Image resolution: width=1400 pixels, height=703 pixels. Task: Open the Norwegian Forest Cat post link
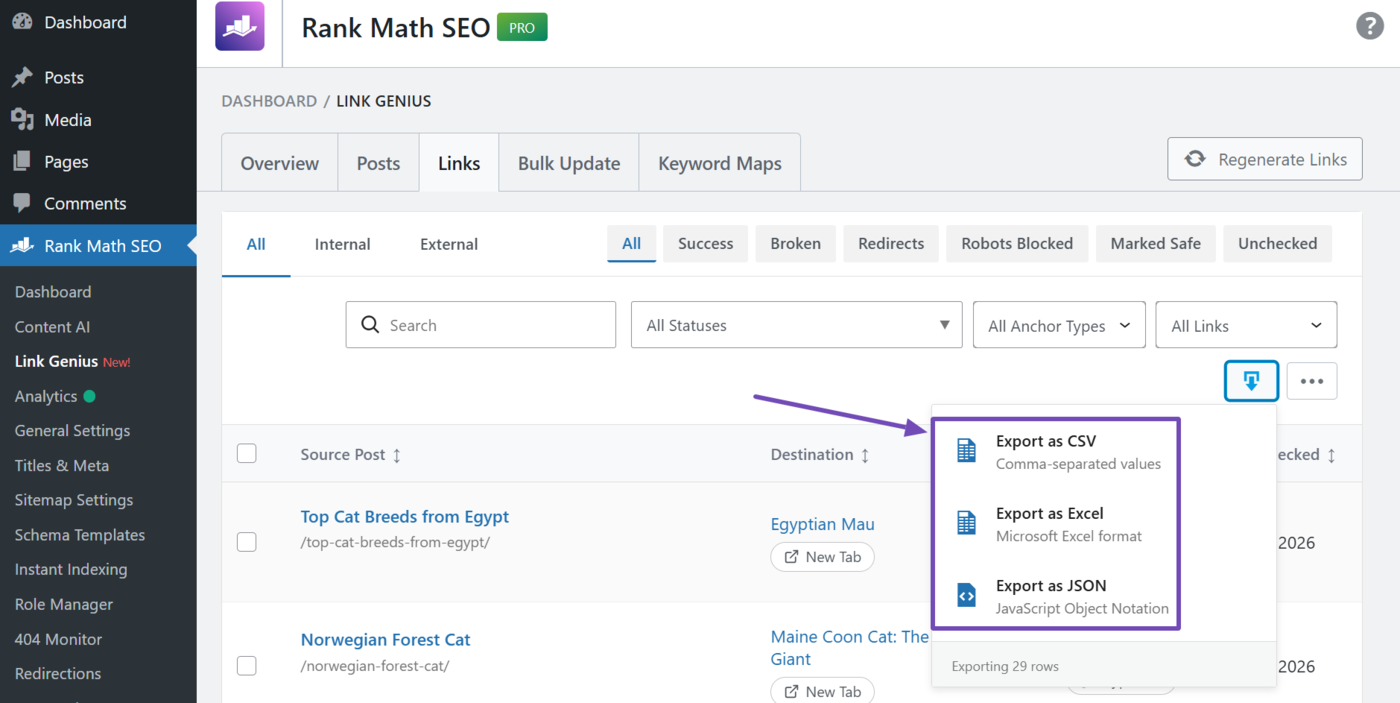[x=385, y=640]
